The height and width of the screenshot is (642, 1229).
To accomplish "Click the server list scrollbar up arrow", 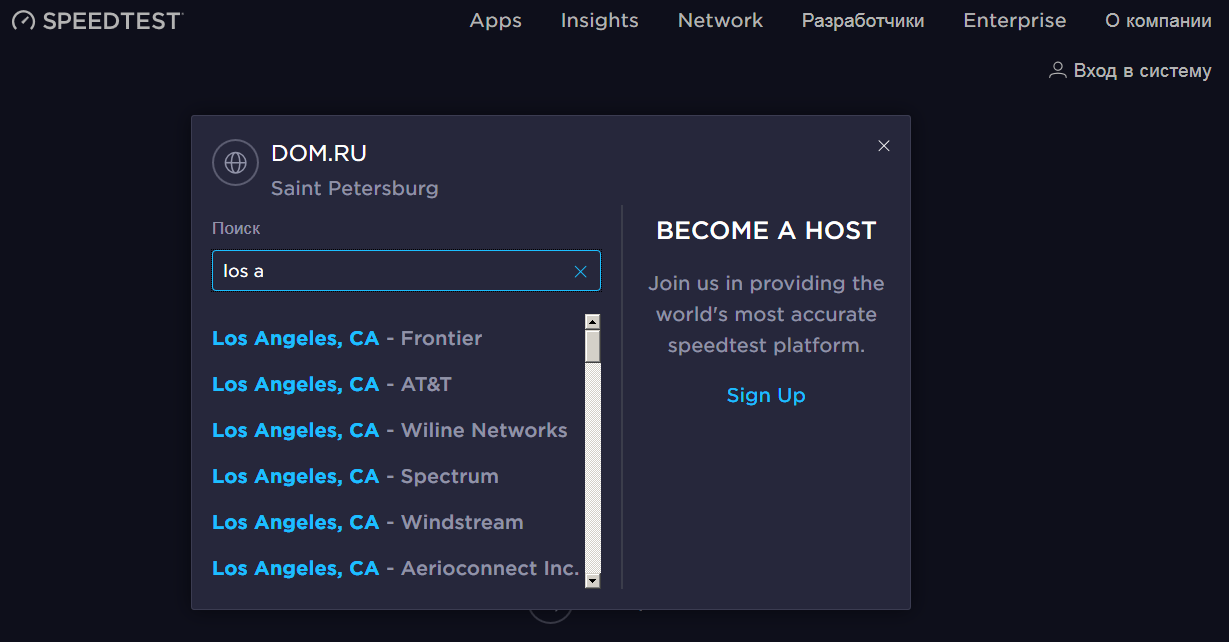I will tap(593, 322).
